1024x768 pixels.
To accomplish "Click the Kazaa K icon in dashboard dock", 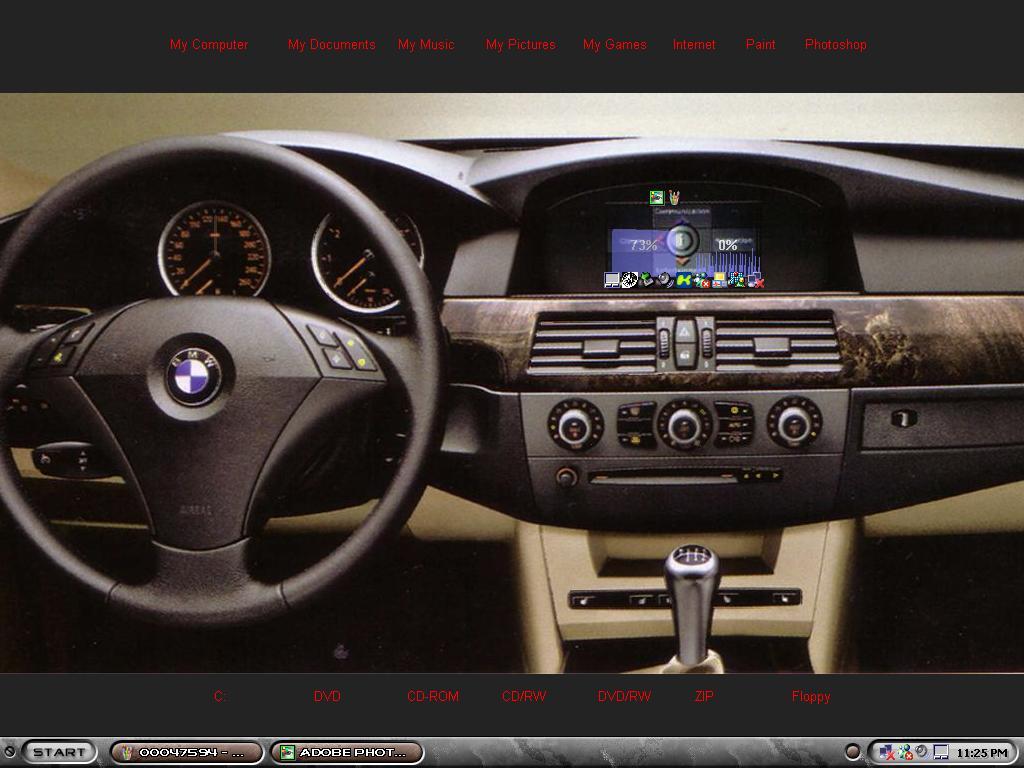I will coord(684,280).
